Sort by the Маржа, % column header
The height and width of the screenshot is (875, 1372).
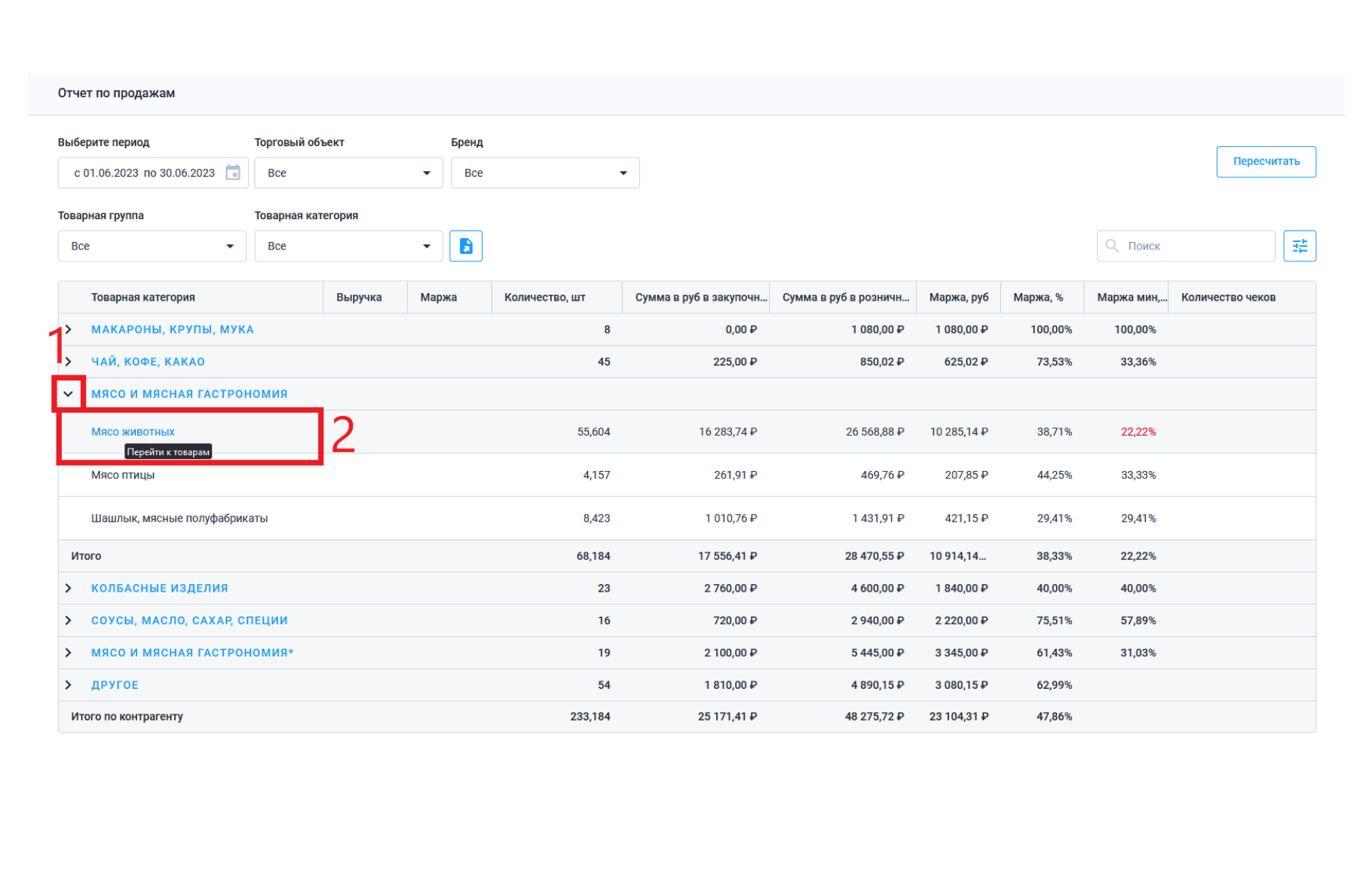(1038, 298)
